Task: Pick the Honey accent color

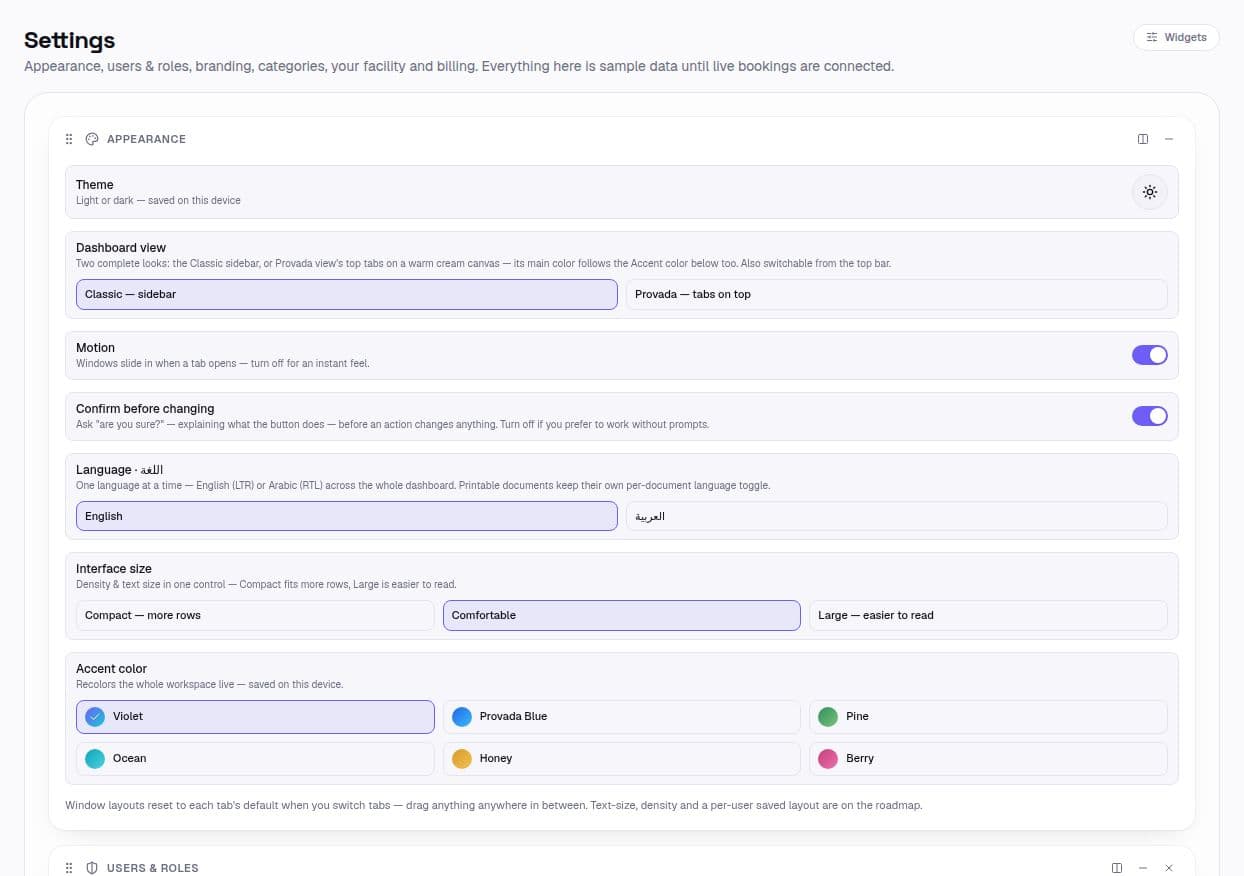Action: [x=622, y=759]
